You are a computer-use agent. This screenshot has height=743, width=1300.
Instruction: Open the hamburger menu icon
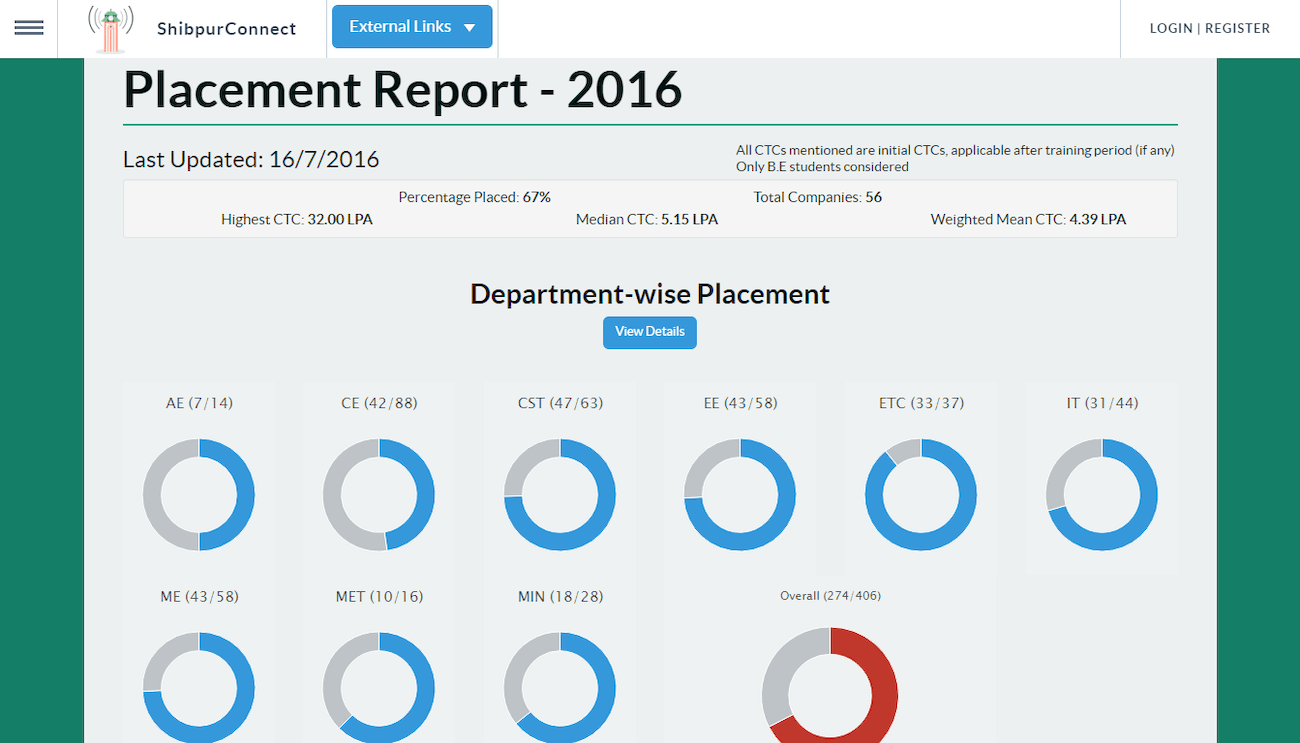click(x=28, y=28)
